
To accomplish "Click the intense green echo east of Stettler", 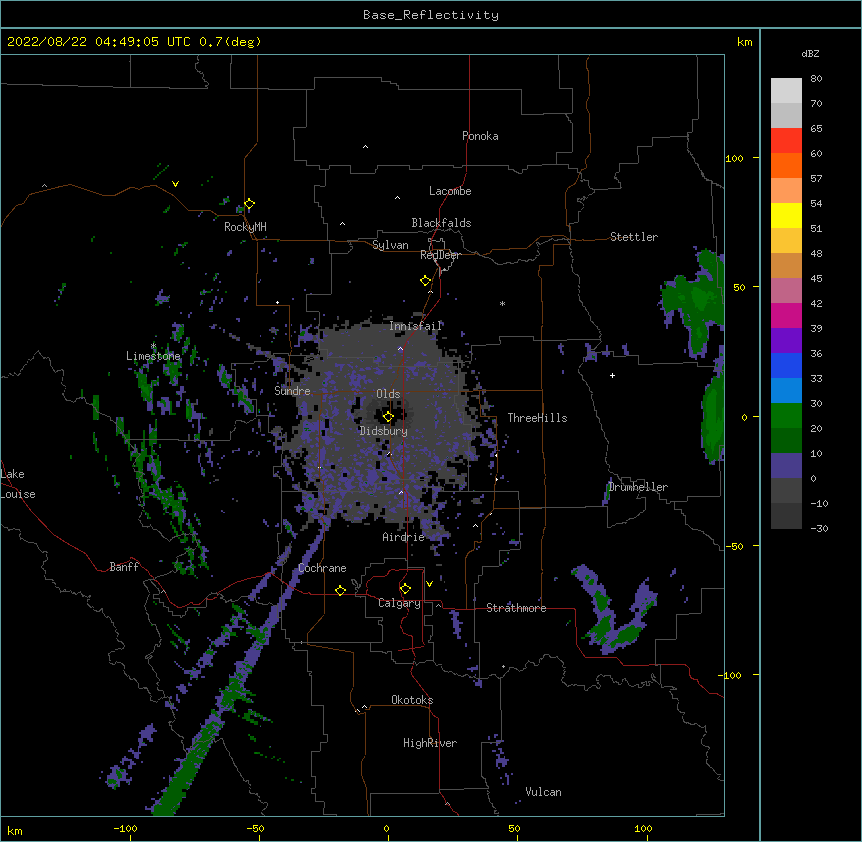I will [695, 302].
